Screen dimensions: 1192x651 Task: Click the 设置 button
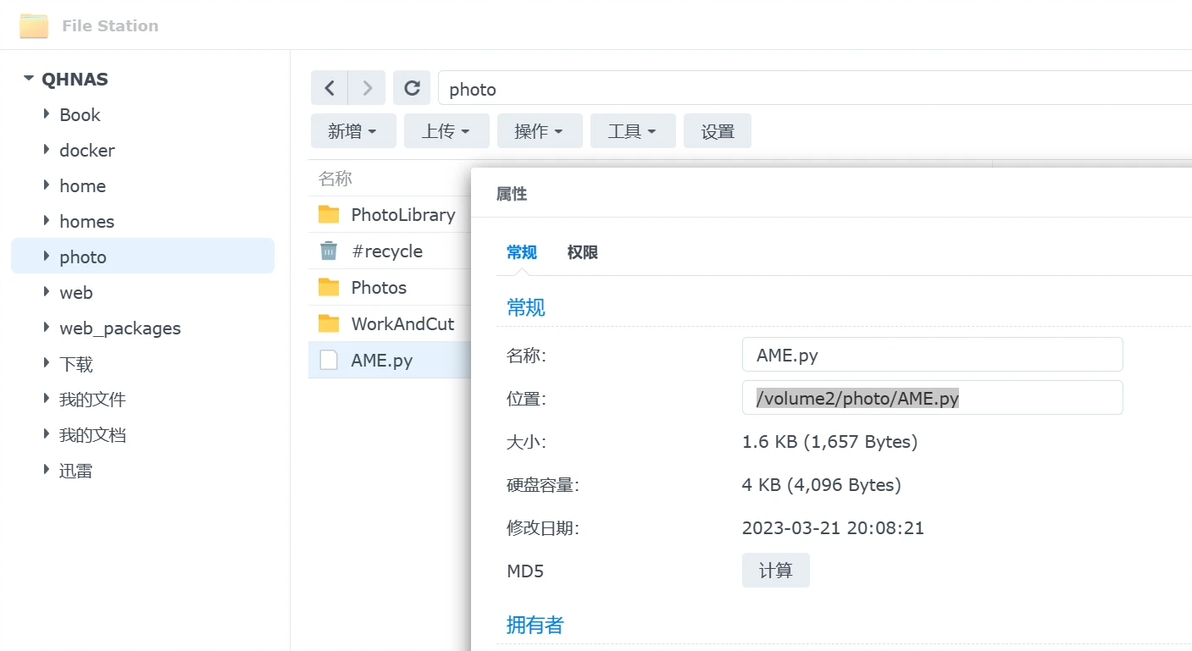(718, 131)
